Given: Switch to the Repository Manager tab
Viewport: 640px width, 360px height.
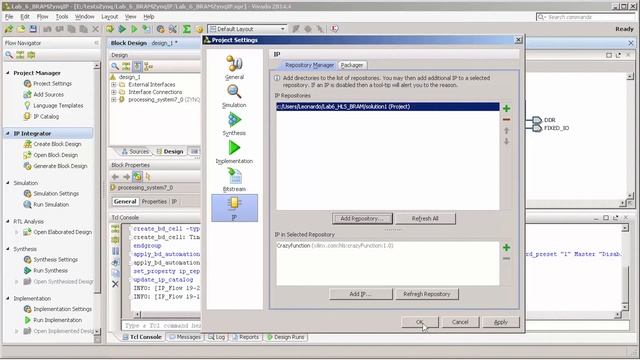Looking at the screenshot, I should (x=309, y=65).
